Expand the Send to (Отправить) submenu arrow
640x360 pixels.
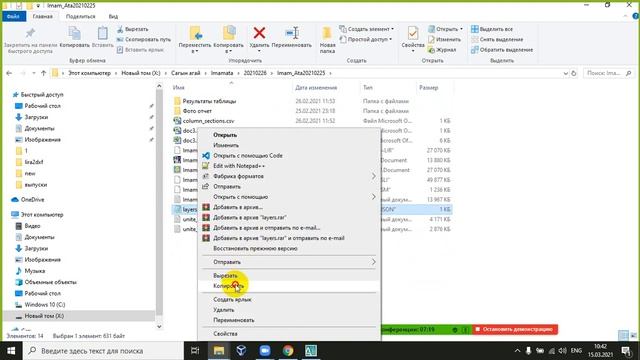coord(373,262)
